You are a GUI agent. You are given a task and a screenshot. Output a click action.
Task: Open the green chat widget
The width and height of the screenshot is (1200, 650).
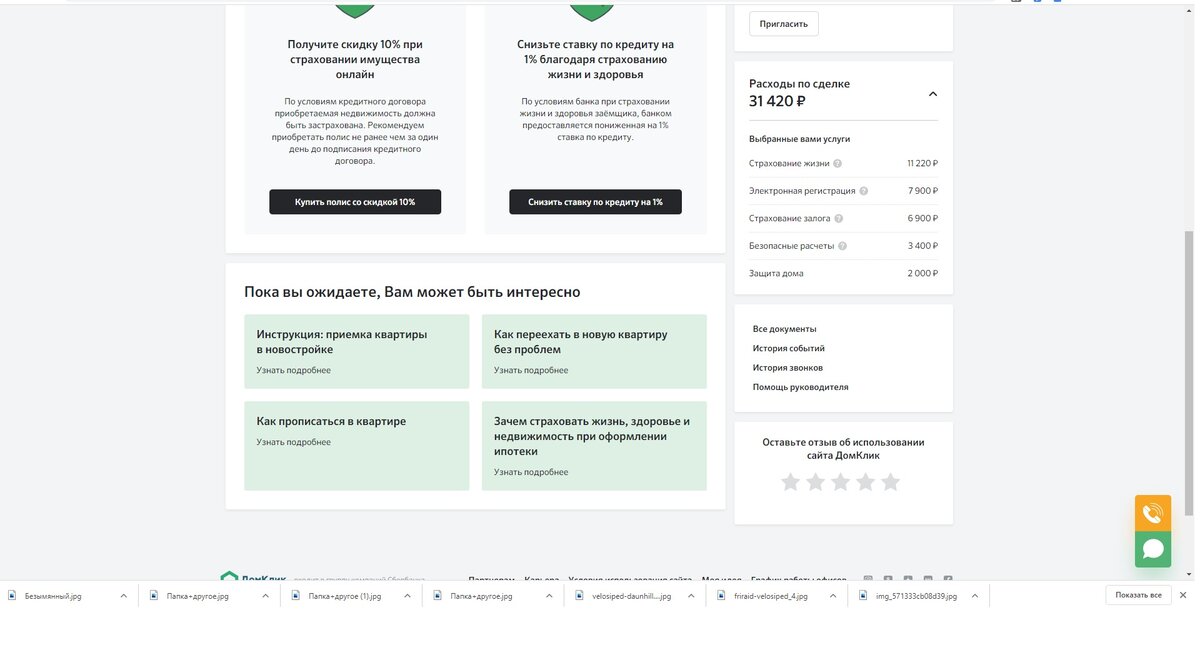click(x=1153, y=549)
